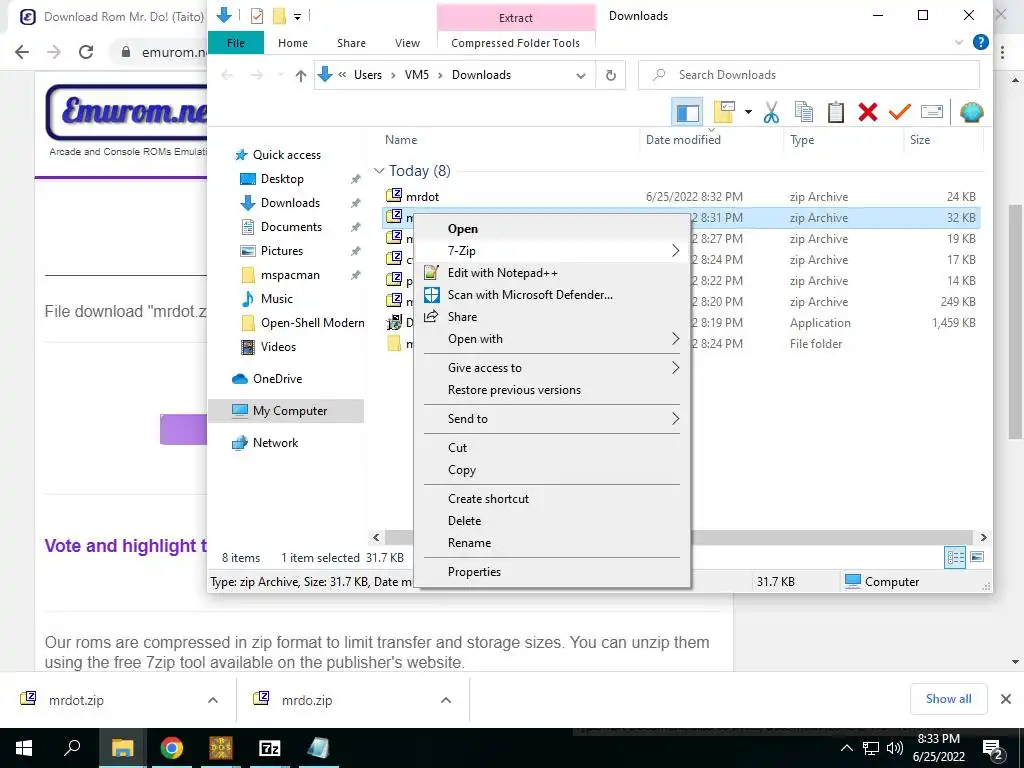
Task: Select OneDrive in the navigation pane
Action: pyautogui.click(x=277, y=379)
